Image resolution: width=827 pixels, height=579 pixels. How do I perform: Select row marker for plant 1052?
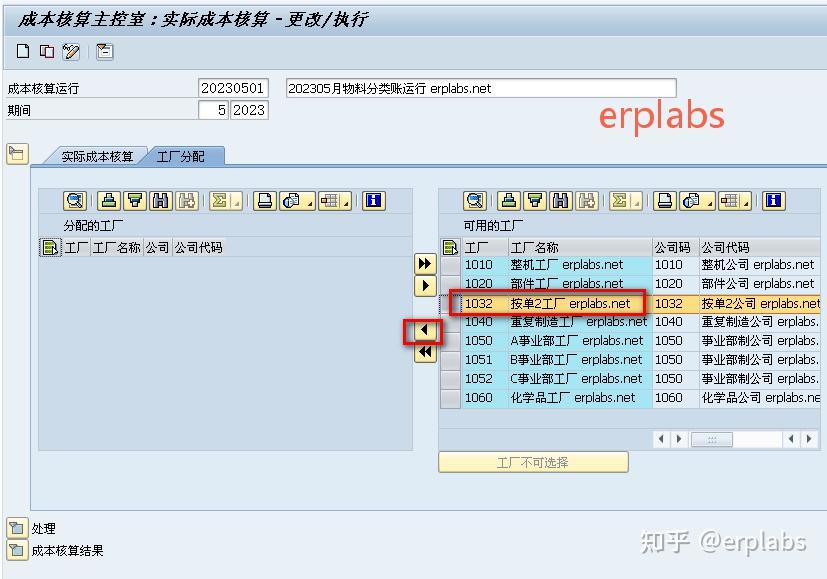pos(450,379)
